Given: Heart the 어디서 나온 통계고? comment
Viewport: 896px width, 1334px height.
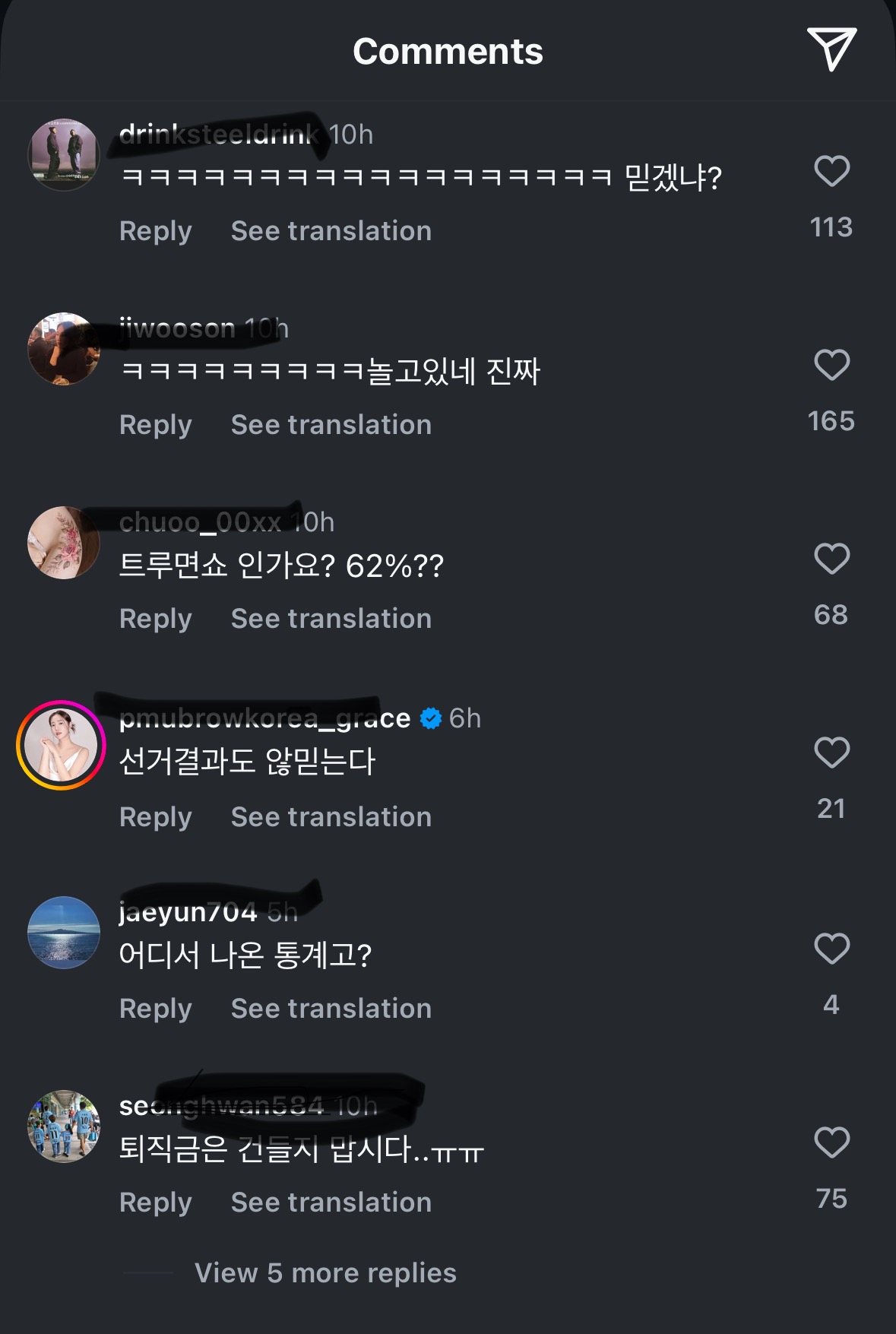Looking at the screenshot, I should pyautogui.click(x=831, y=949).
